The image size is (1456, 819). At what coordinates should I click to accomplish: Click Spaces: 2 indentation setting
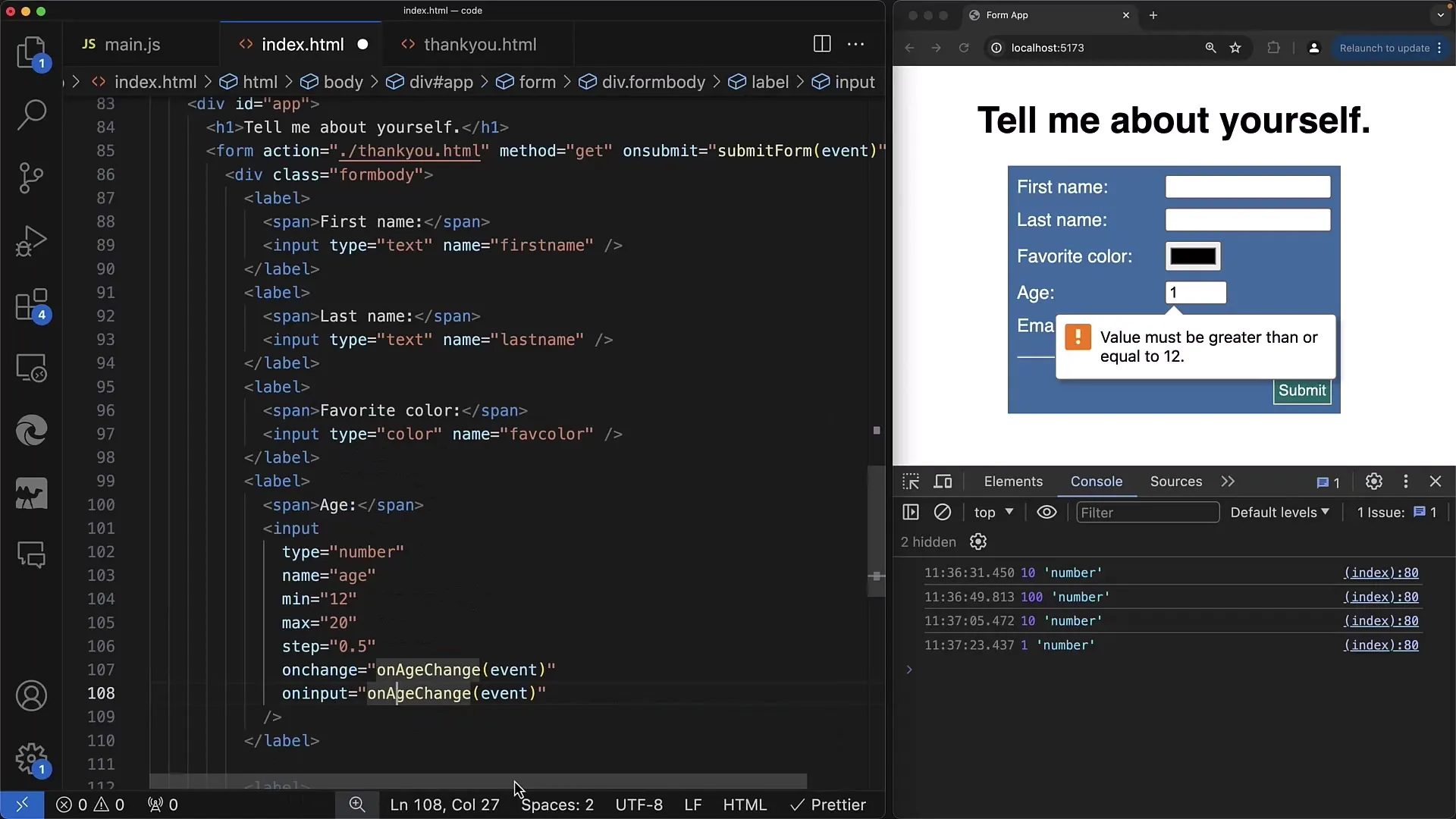click(x=557, y=805)
